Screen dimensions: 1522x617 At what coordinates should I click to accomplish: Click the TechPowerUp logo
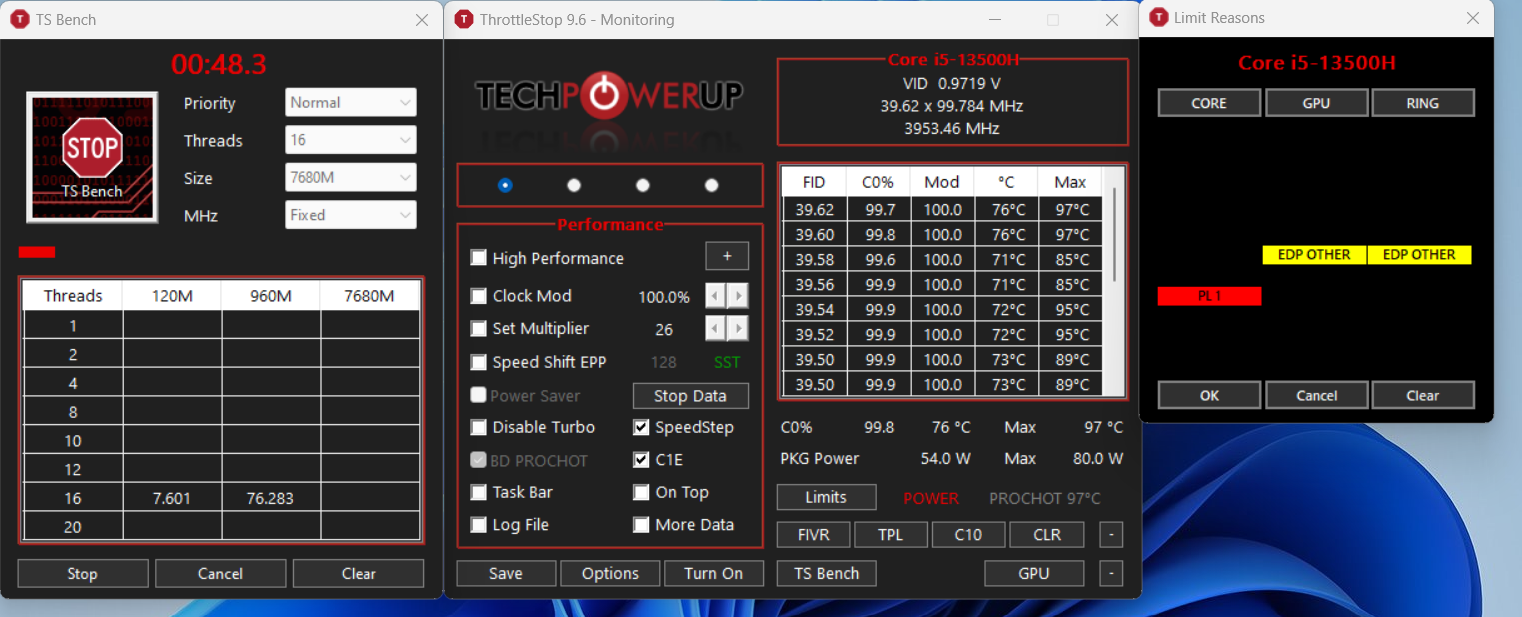(x=608, y=95)
